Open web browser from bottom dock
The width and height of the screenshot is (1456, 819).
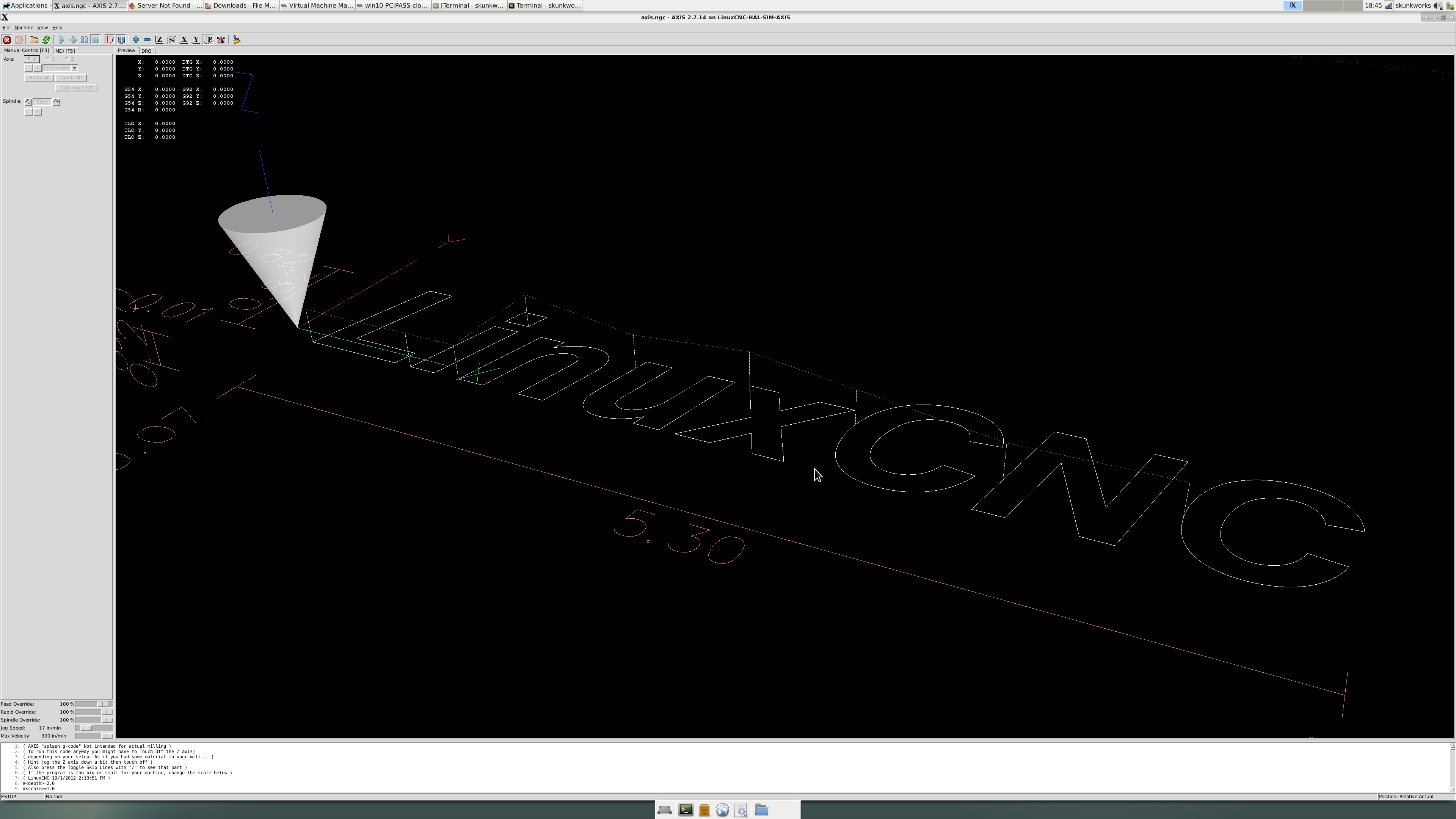tap(722, 810)
